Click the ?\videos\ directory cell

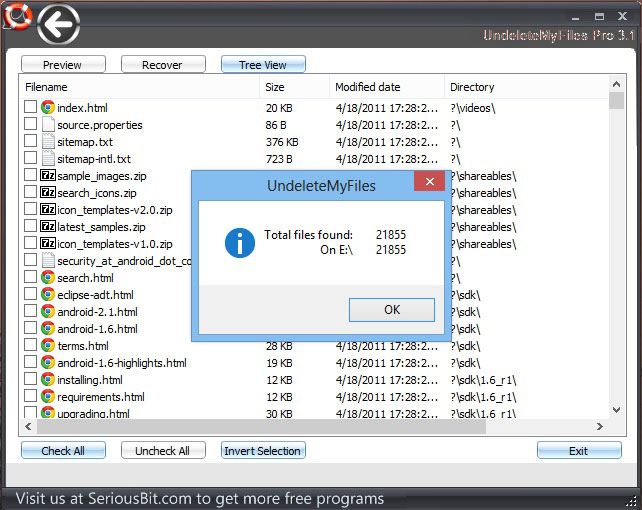coord(473,108)
